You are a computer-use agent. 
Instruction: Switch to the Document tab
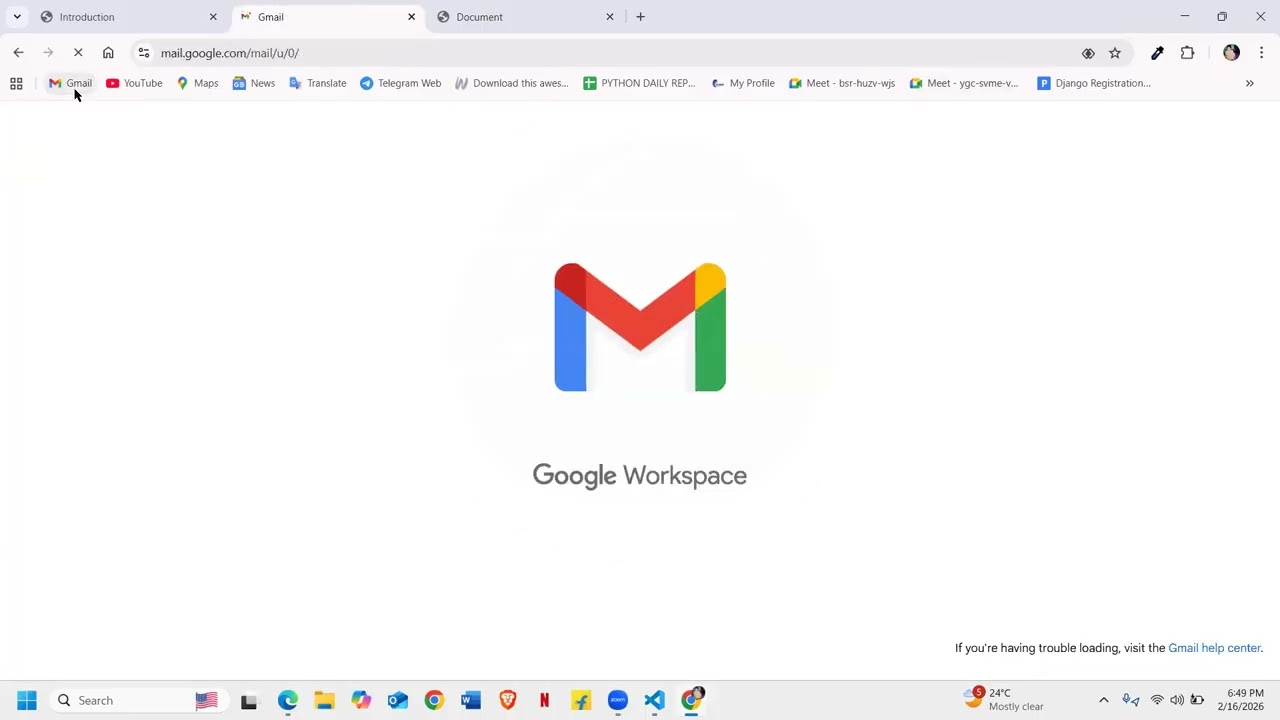(x=527, y=17)
